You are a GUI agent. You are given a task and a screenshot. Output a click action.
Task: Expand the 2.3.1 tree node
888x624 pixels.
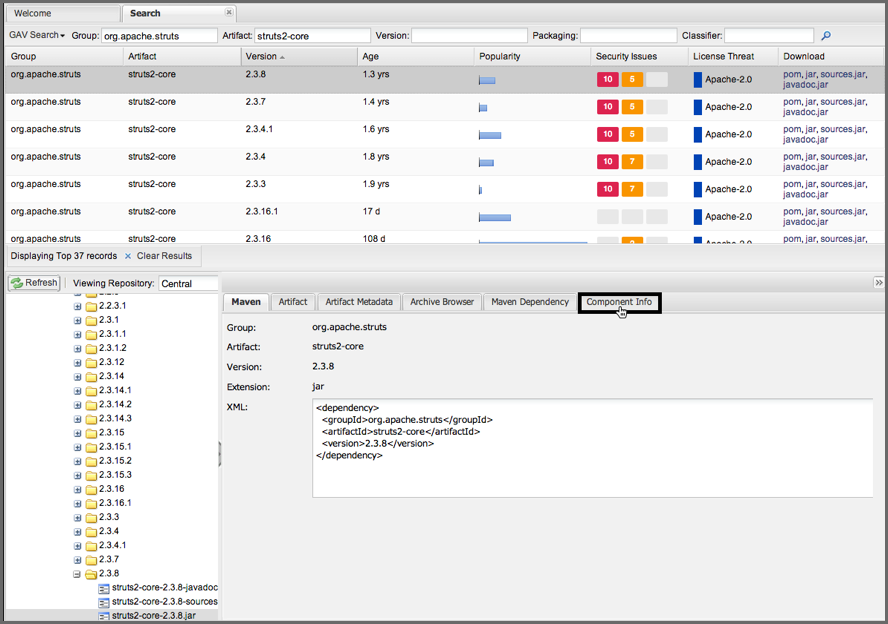coord(78,320)
